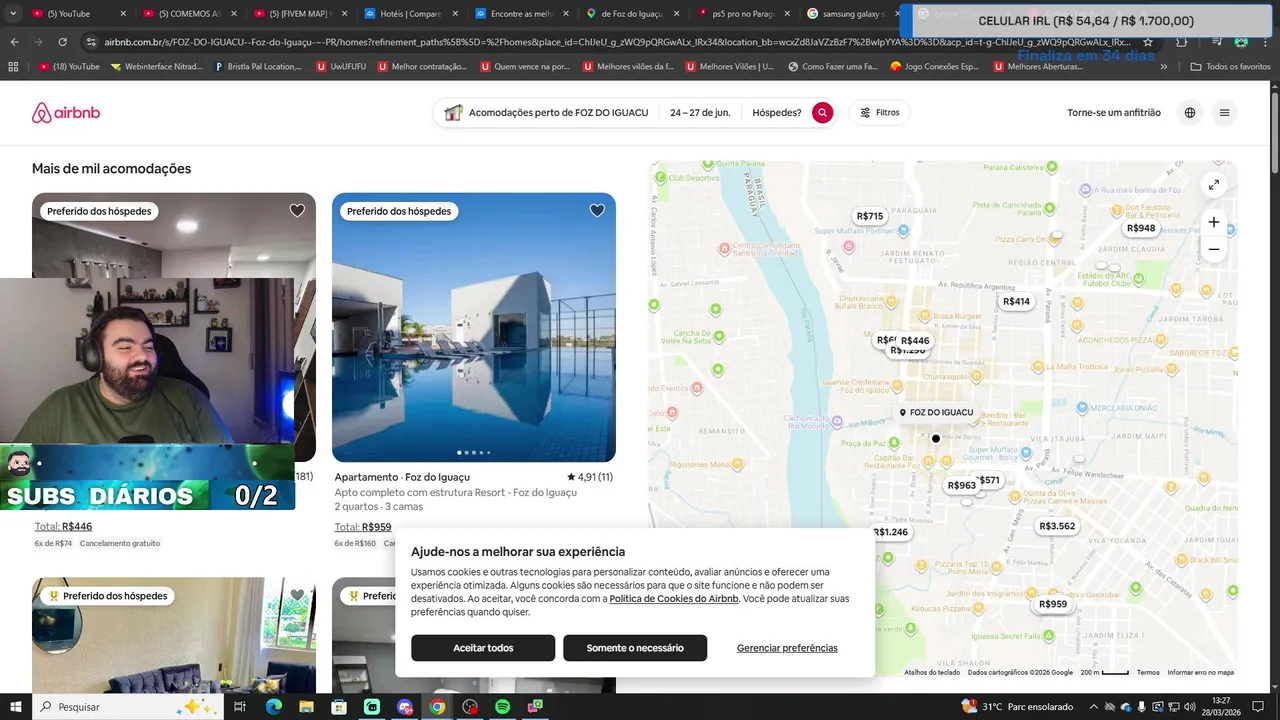Open the Termos link on the map
Viewport: 1280px width, 720px height.
[1148, 673]
